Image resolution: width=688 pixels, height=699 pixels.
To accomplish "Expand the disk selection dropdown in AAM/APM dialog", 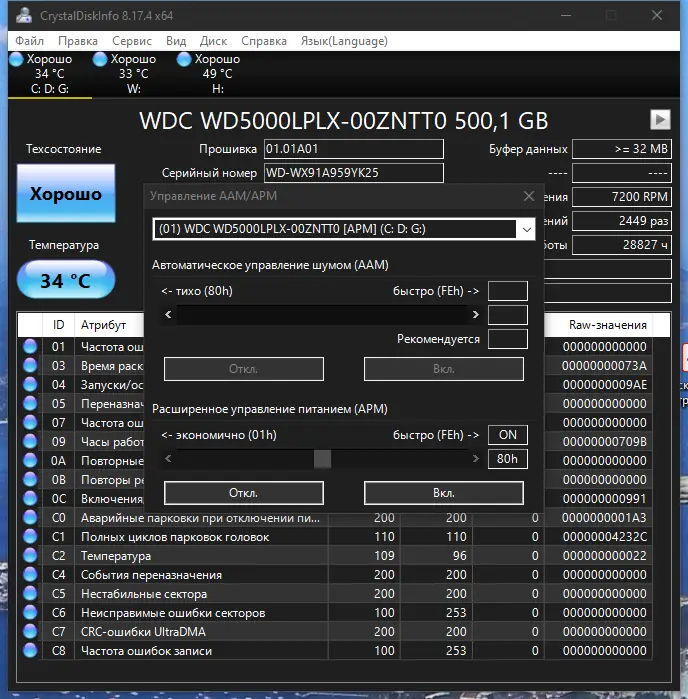I will [526, 229].
